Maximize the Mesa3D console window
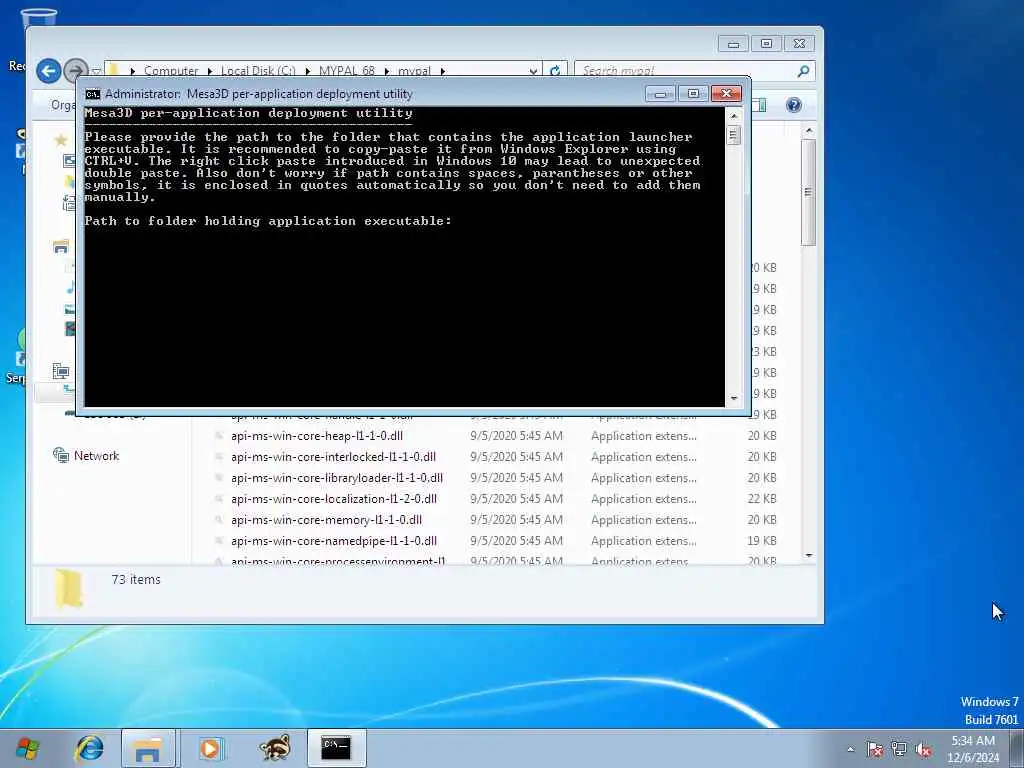This screenshot has width=1024, height=768. point(693,94)
